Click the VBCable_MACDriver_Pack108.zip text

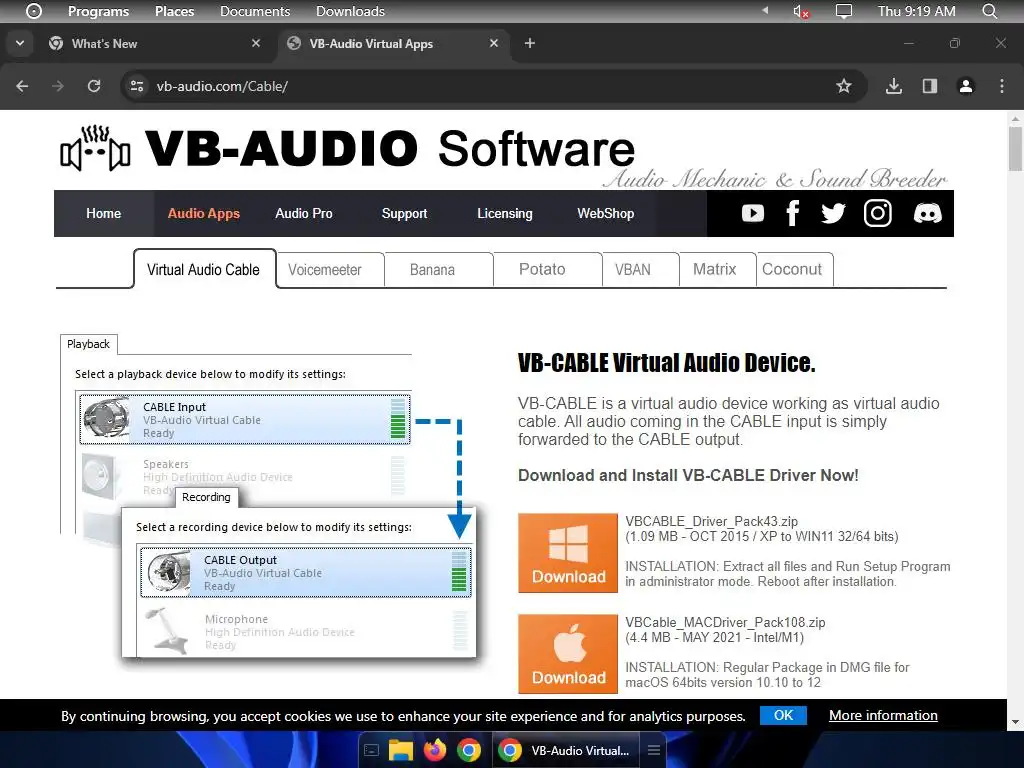tap(725, 622)
